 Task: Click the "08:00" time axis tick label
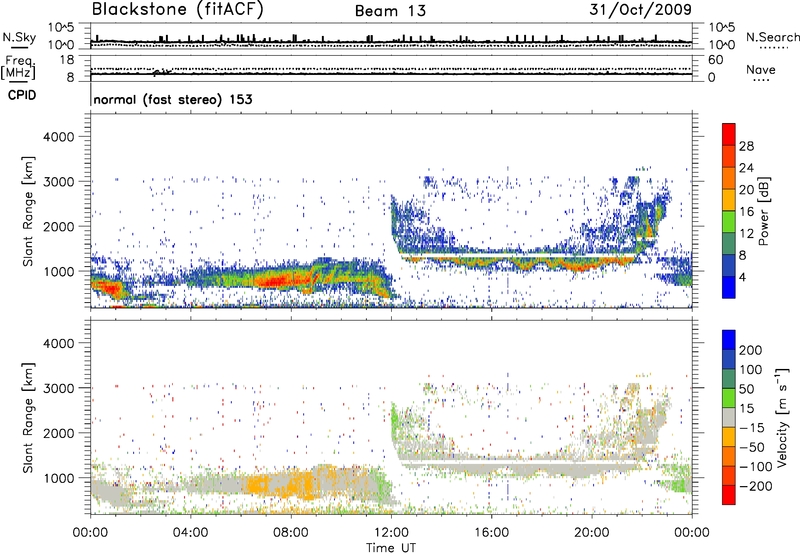click(x=291, y=533)
